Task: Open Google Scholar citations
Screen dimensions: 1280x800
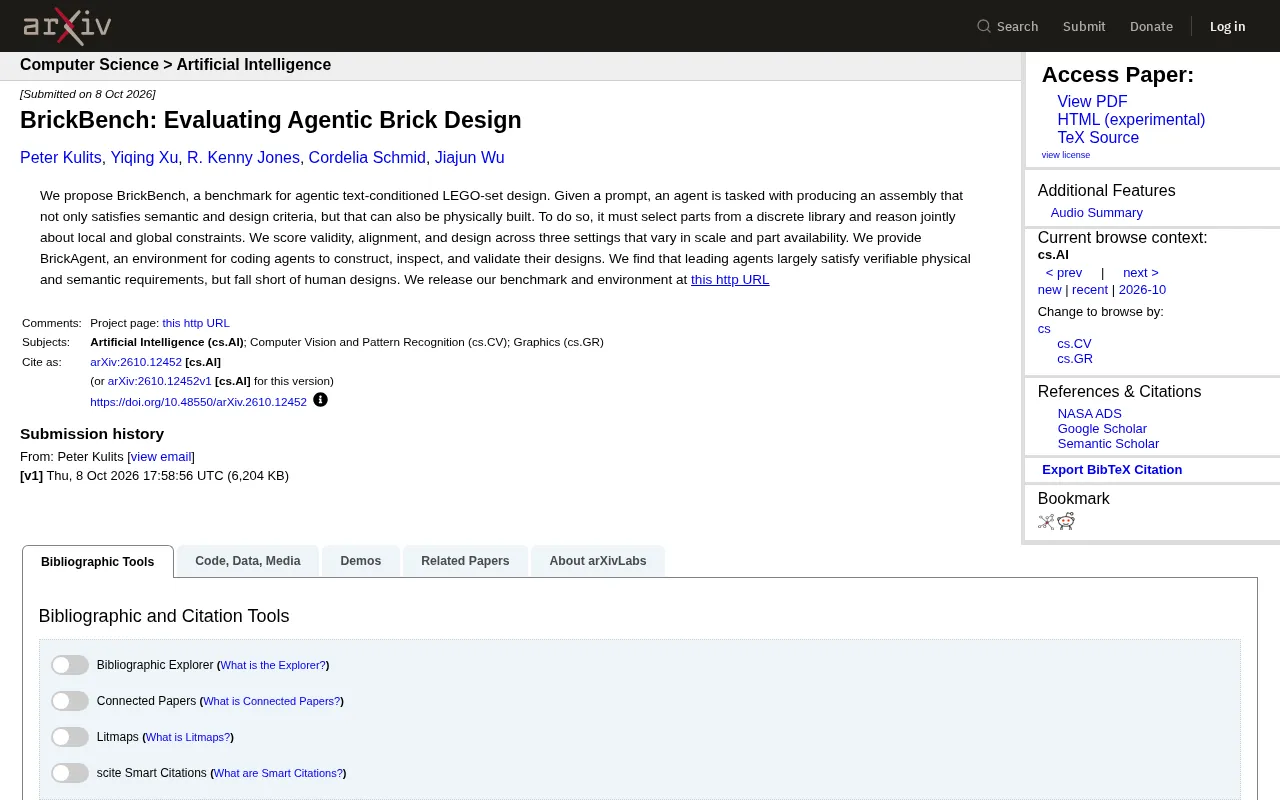Action: (1102, 429)
